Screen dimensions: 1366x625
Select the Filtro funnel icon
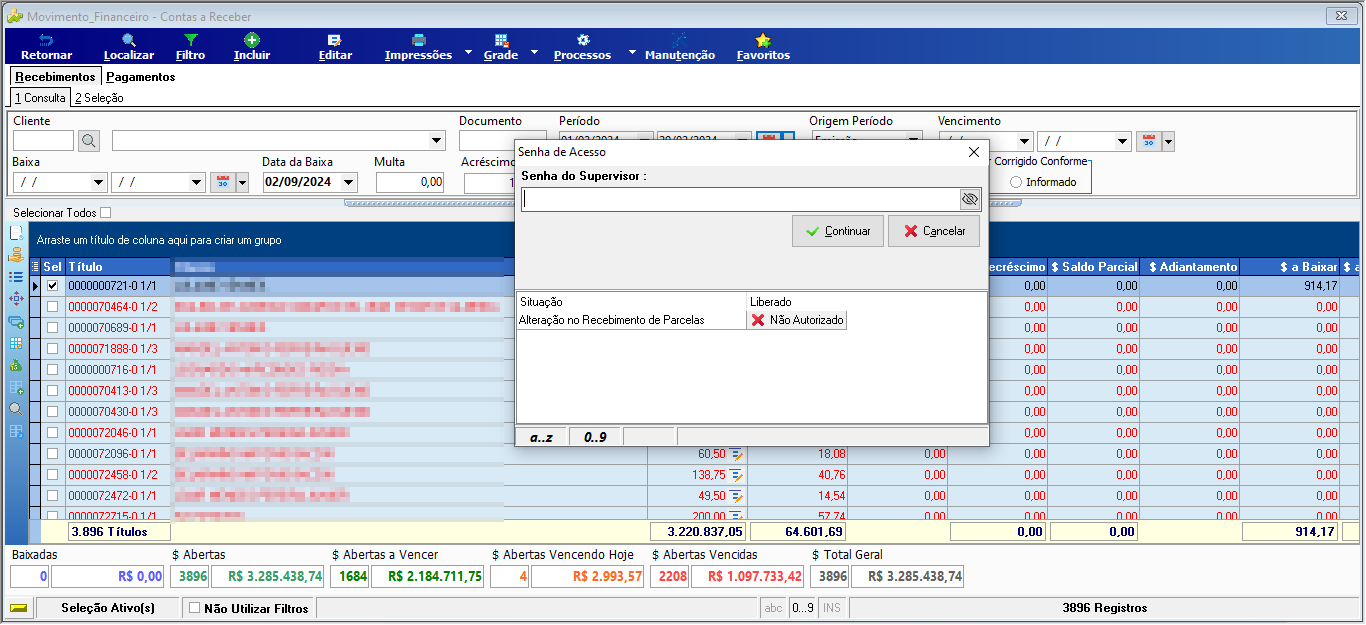click(190, 40)
